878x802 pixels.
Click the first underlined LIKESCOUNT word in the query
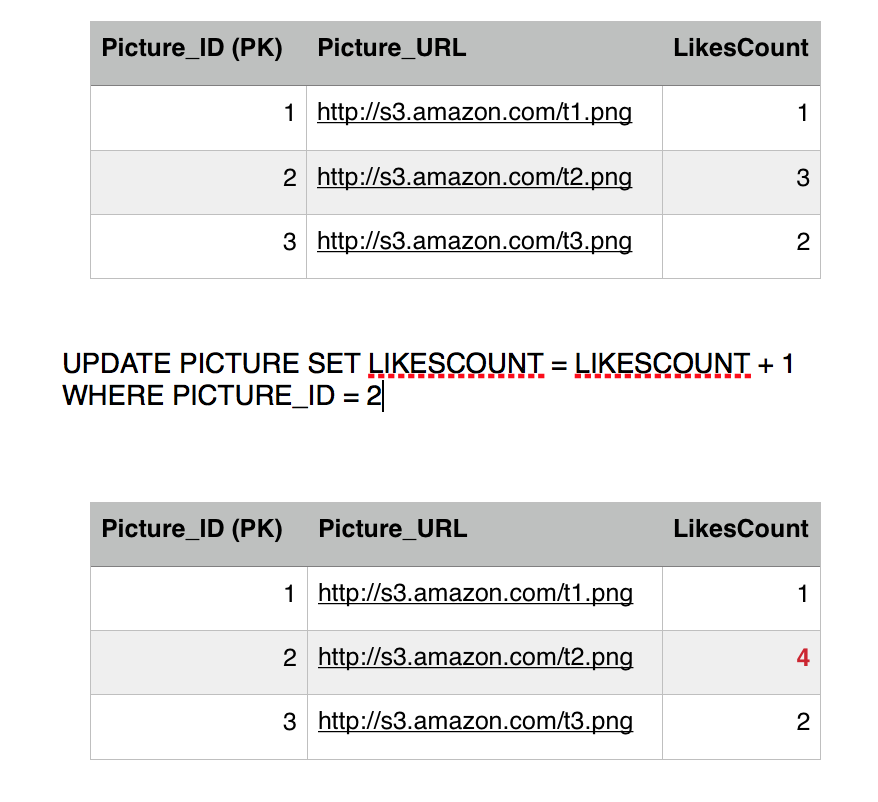click(455, 364)
